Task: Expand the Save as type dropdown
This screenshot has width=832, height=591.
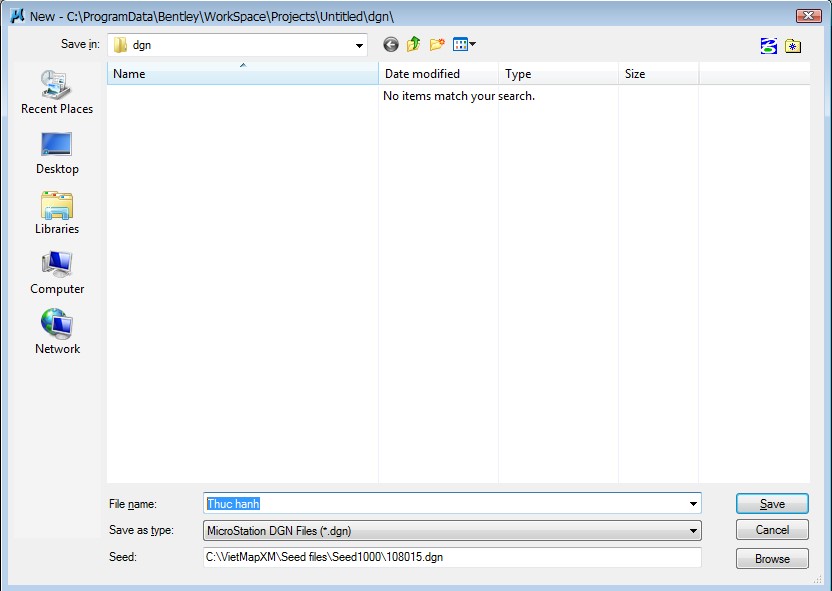Action: pos(693,531)
